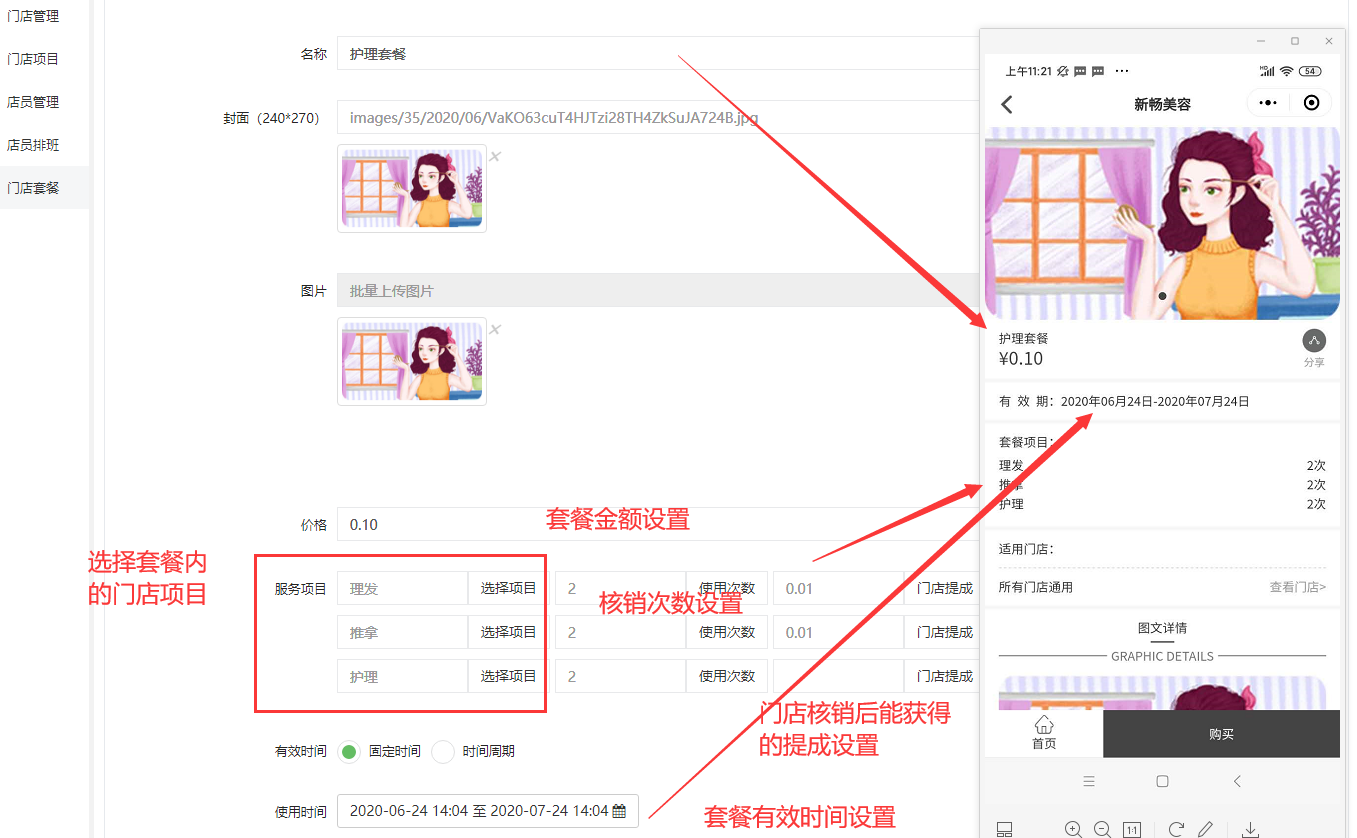1357x838 pixels.
Task: Zoom in on the phone screenshot
Action: 1073,829
